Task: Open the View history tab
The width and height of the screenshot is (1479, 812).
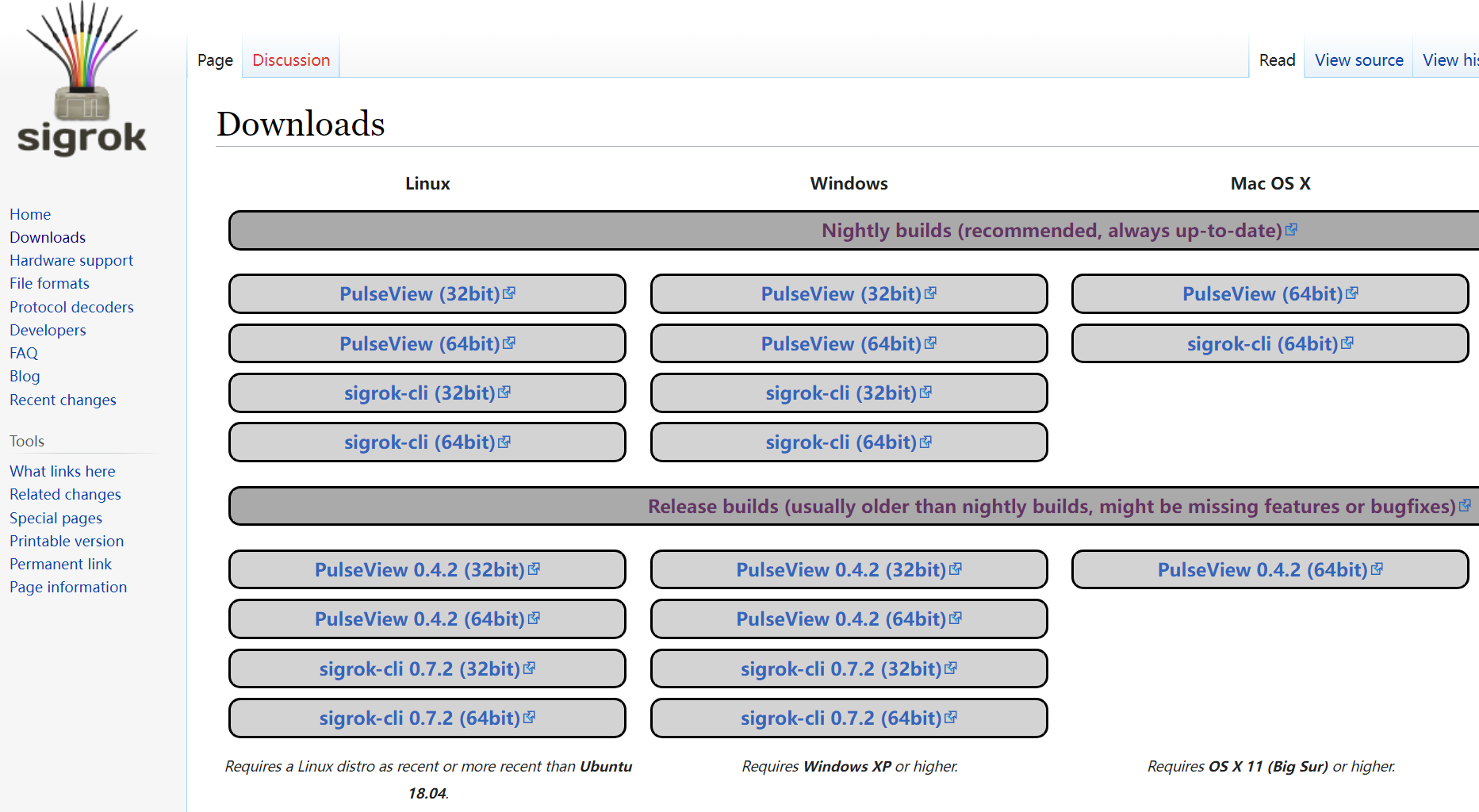Action: 1450,60
